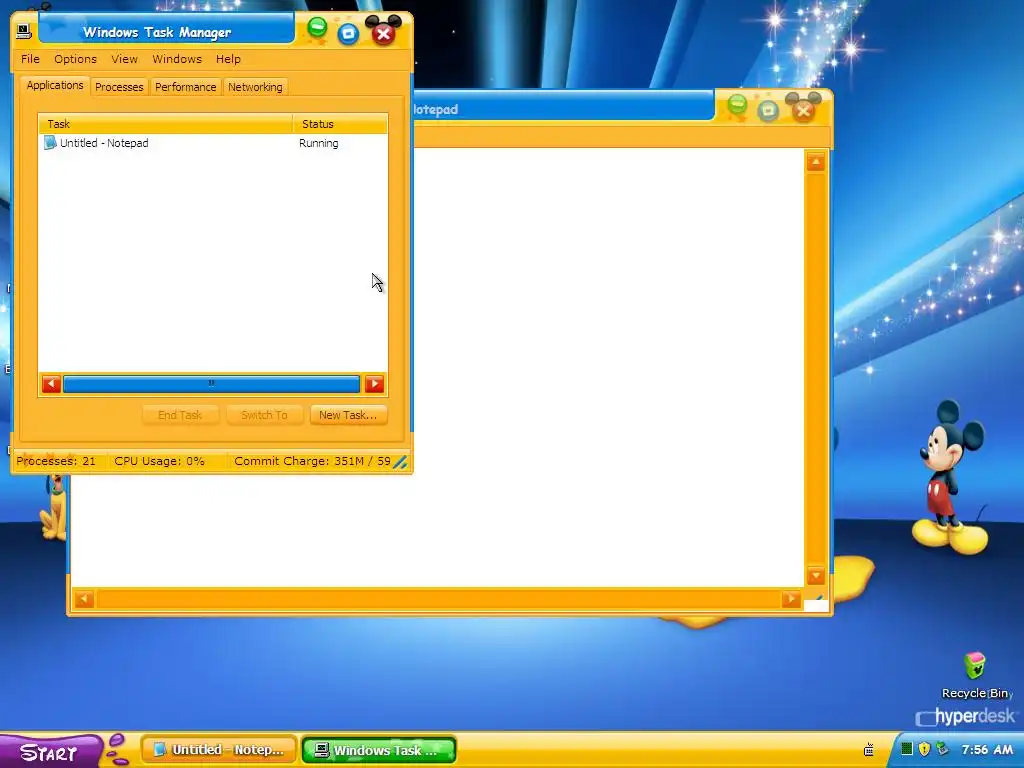Open the View menu in Task Manager
Viewport: 1024px width, 768px height.
tap(124, 59)
